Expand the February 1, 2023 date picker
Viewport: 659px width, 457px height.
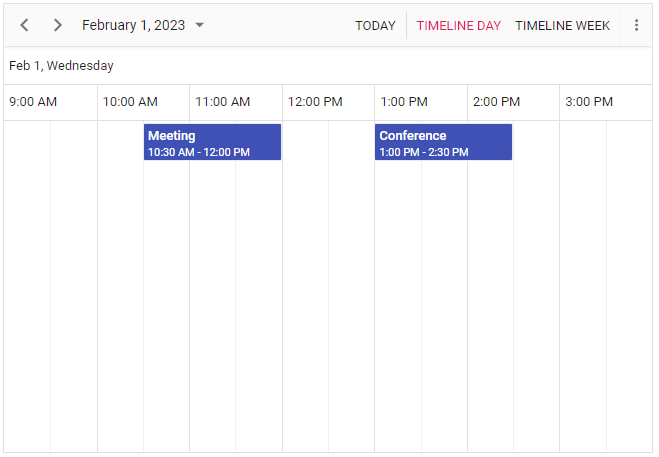(133, 25)
